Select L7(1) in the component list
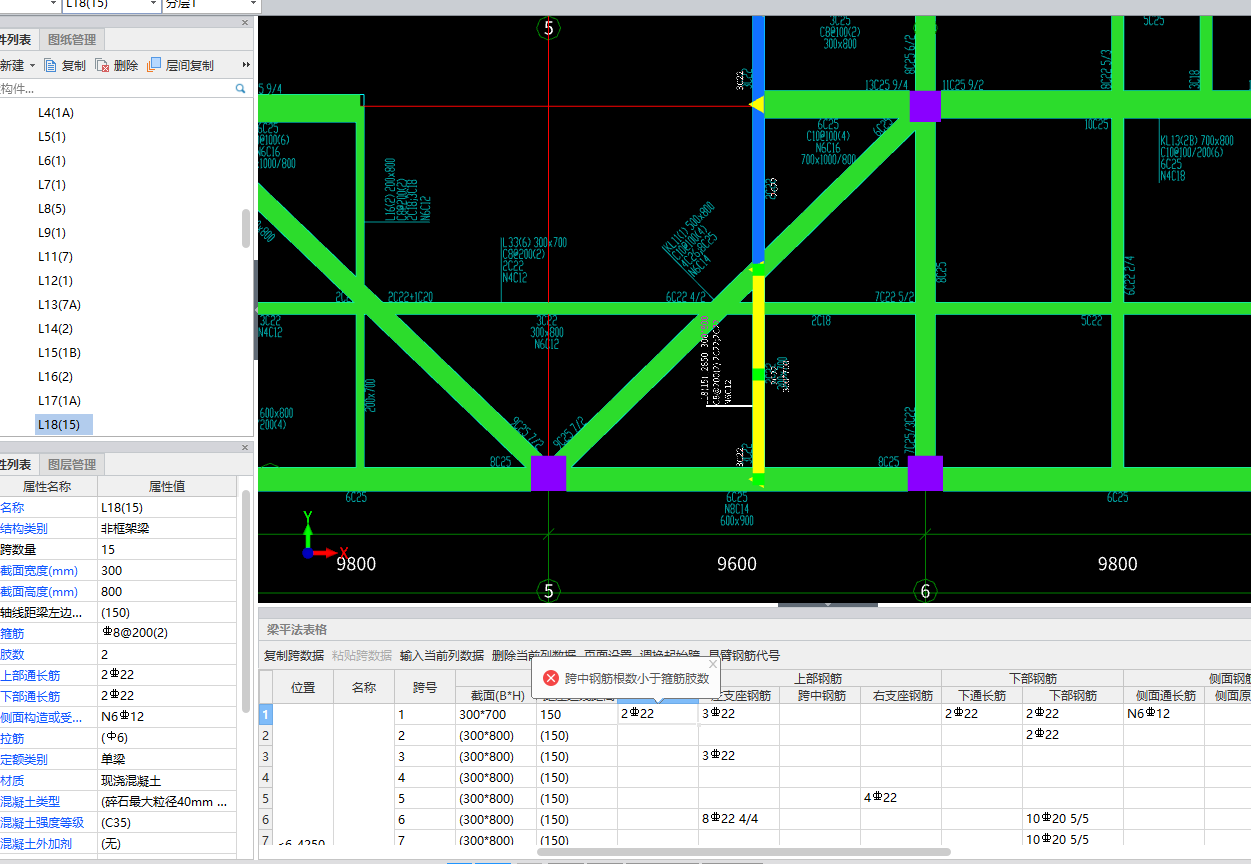This screenshot has width=1251, height=864. click(x=52, y=185)
